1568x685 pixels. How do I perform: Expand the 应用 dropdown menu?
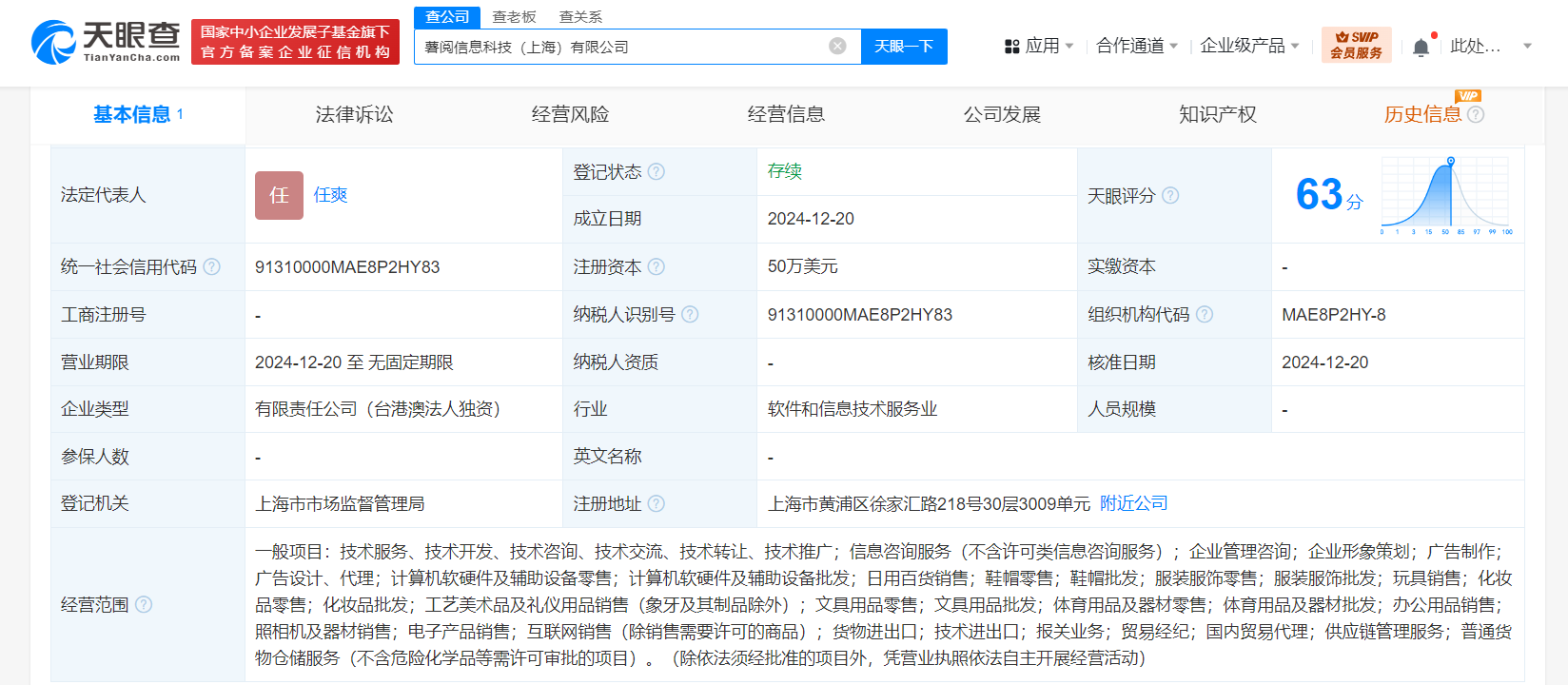point(1041,46)
